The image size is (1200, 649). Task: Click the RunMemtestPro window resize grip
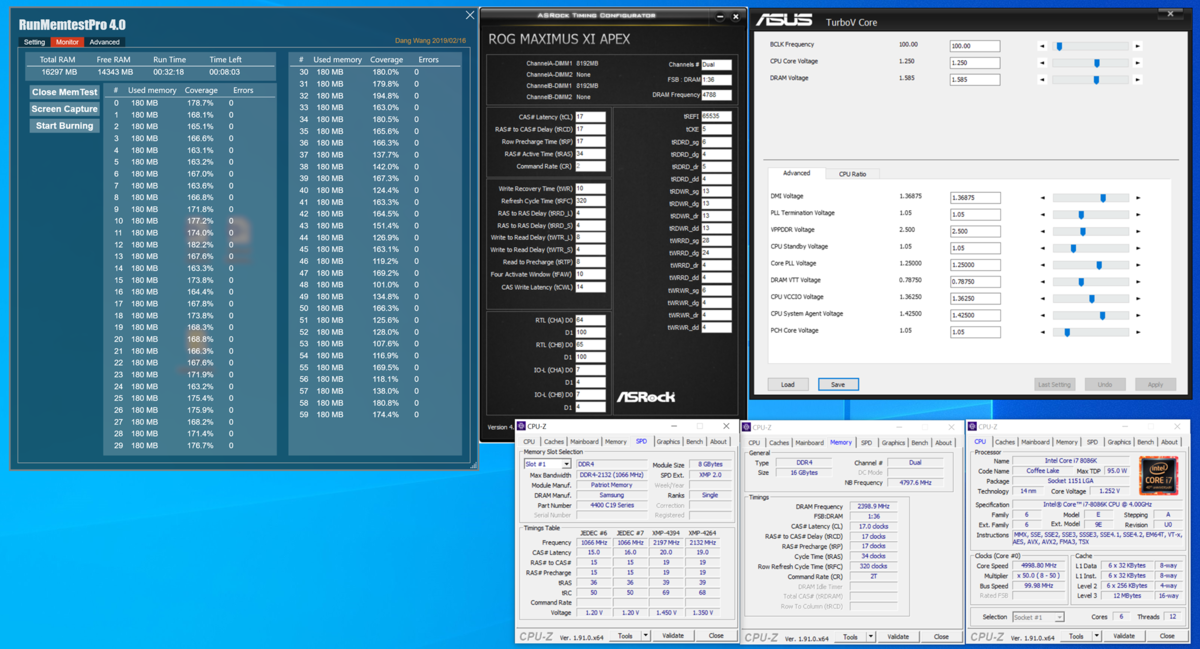[x=474, y=465]
